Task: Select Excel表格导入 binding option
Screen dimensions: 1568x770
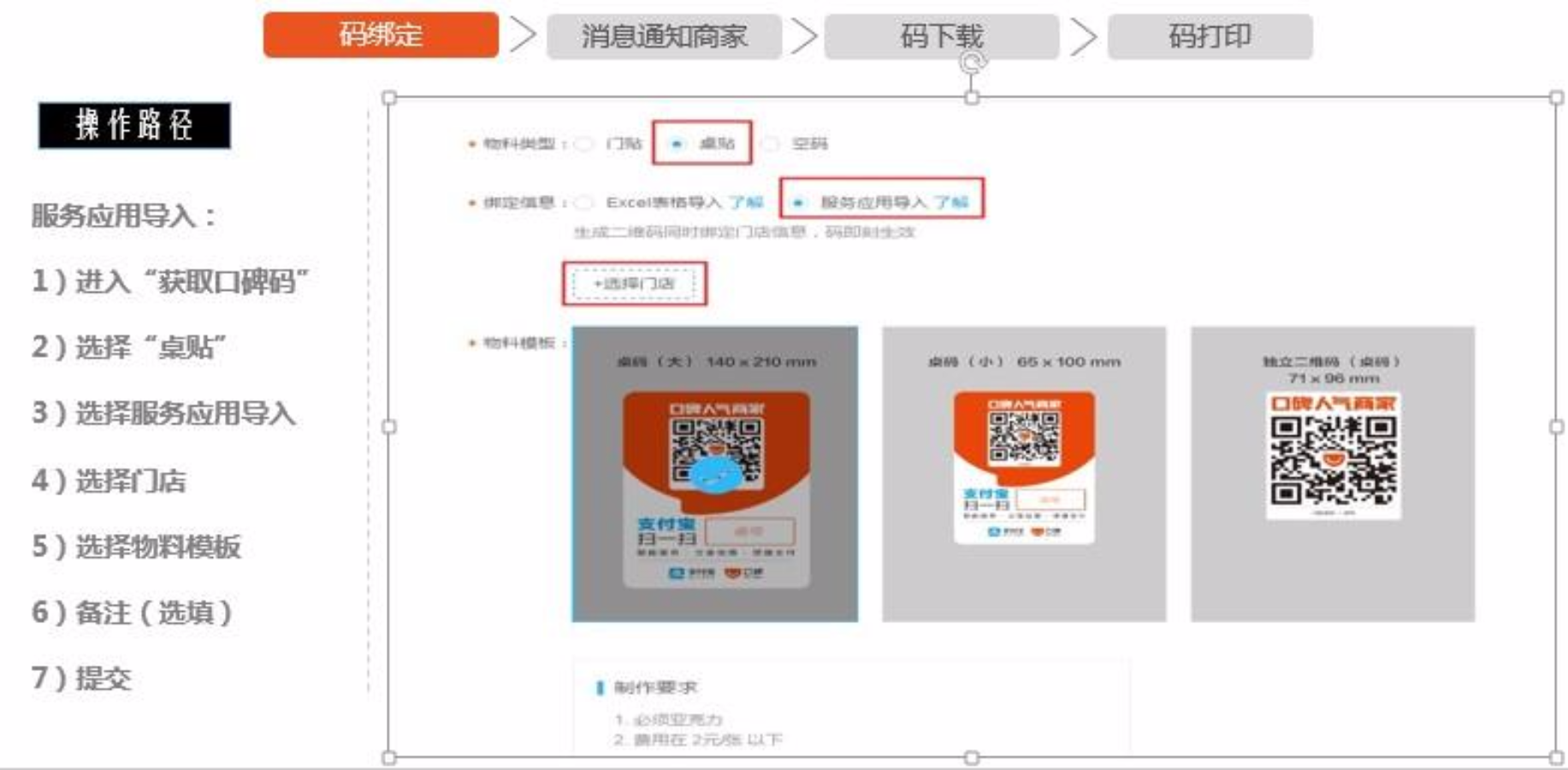Action: (x=584, y=203)
